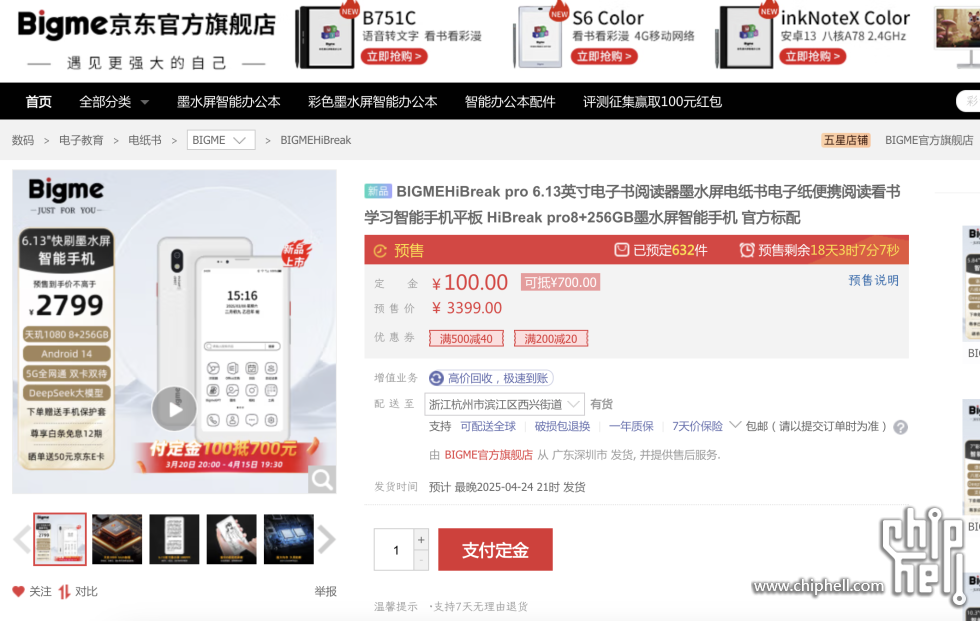980x621 pixels.
Task: Click 数码 breadcrumb link
Action: pos(23,140)
